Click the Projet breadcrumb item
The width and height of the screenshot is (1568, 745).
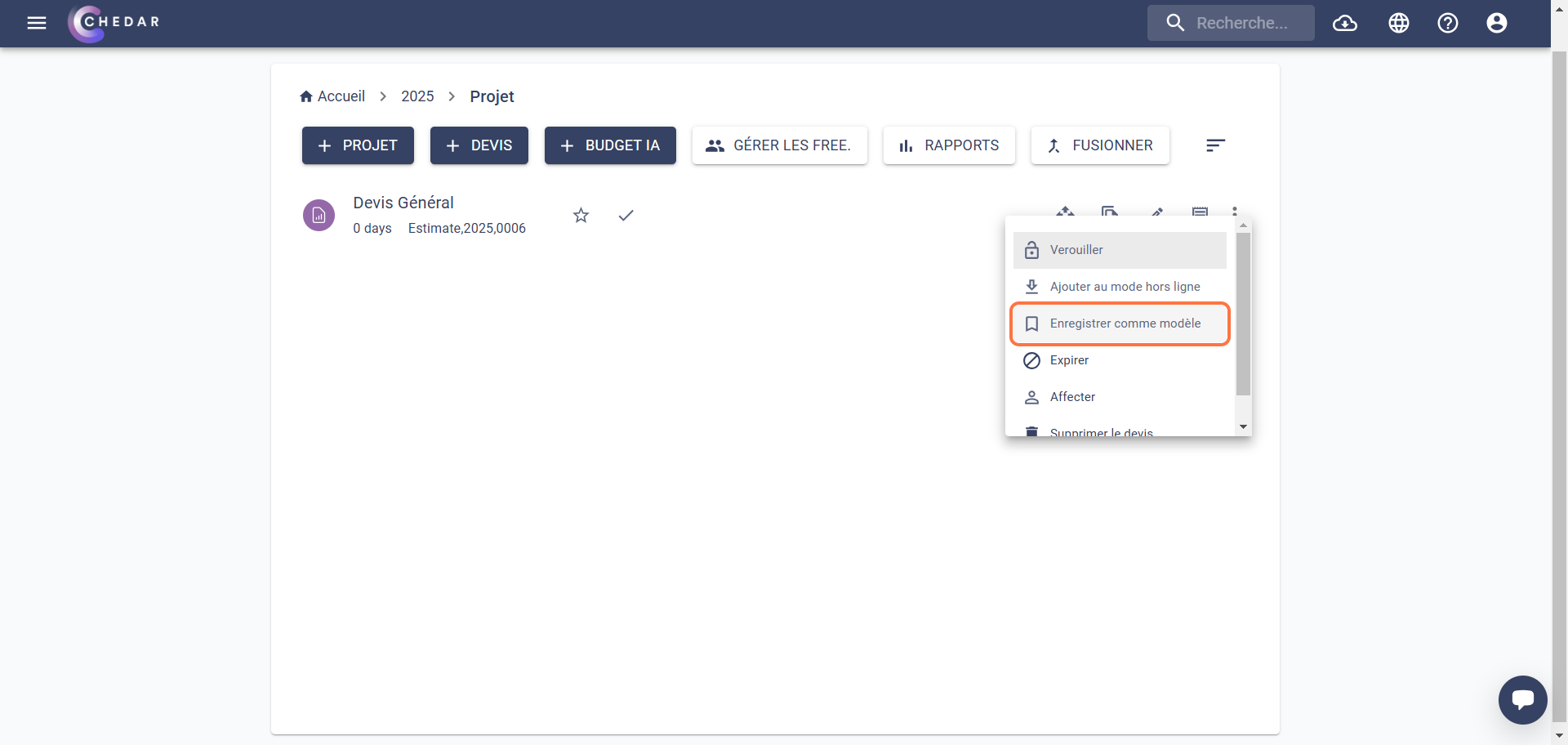[492, 96]
